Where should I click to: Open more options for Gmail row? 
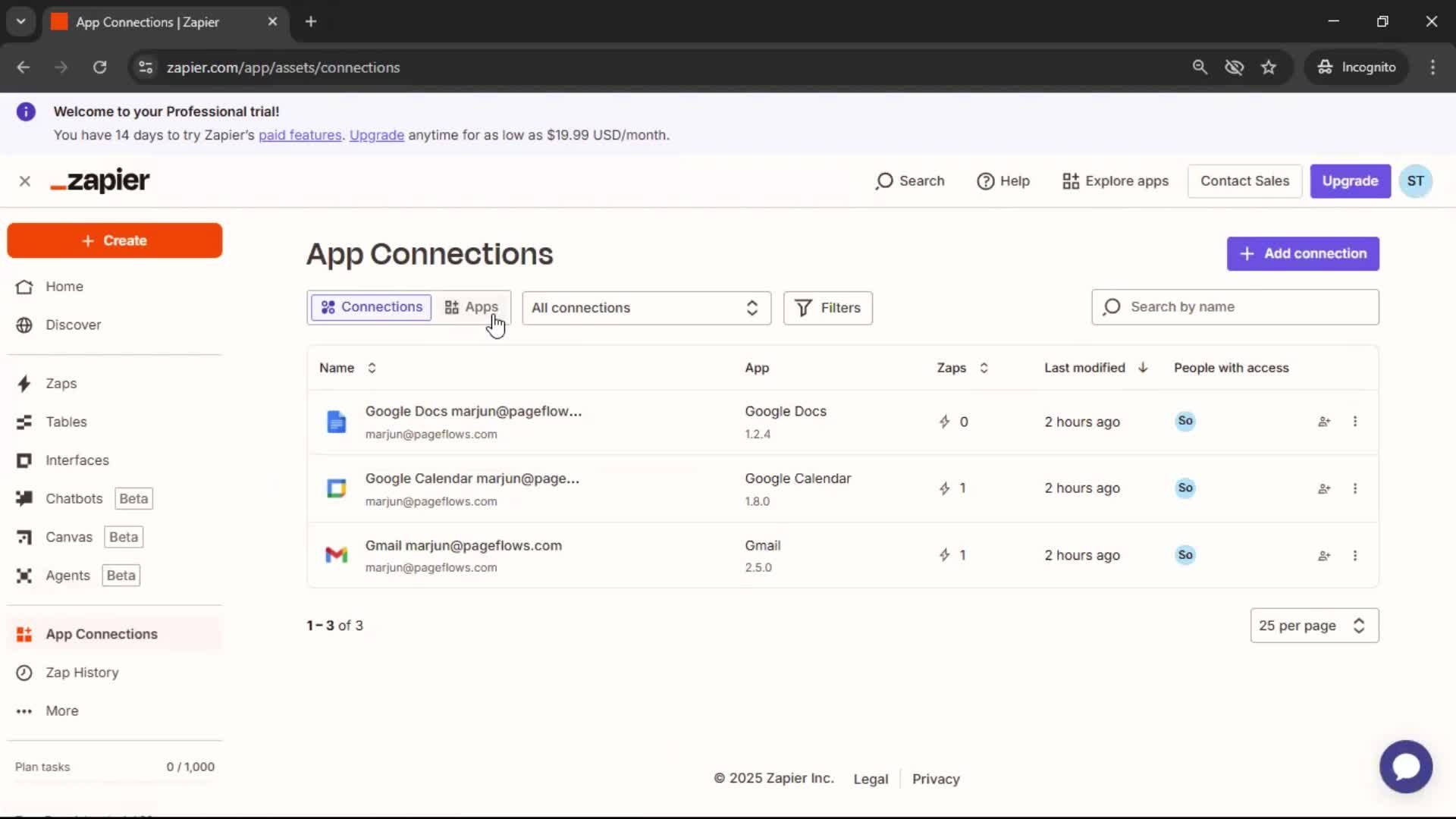(x=1355, y=555)
